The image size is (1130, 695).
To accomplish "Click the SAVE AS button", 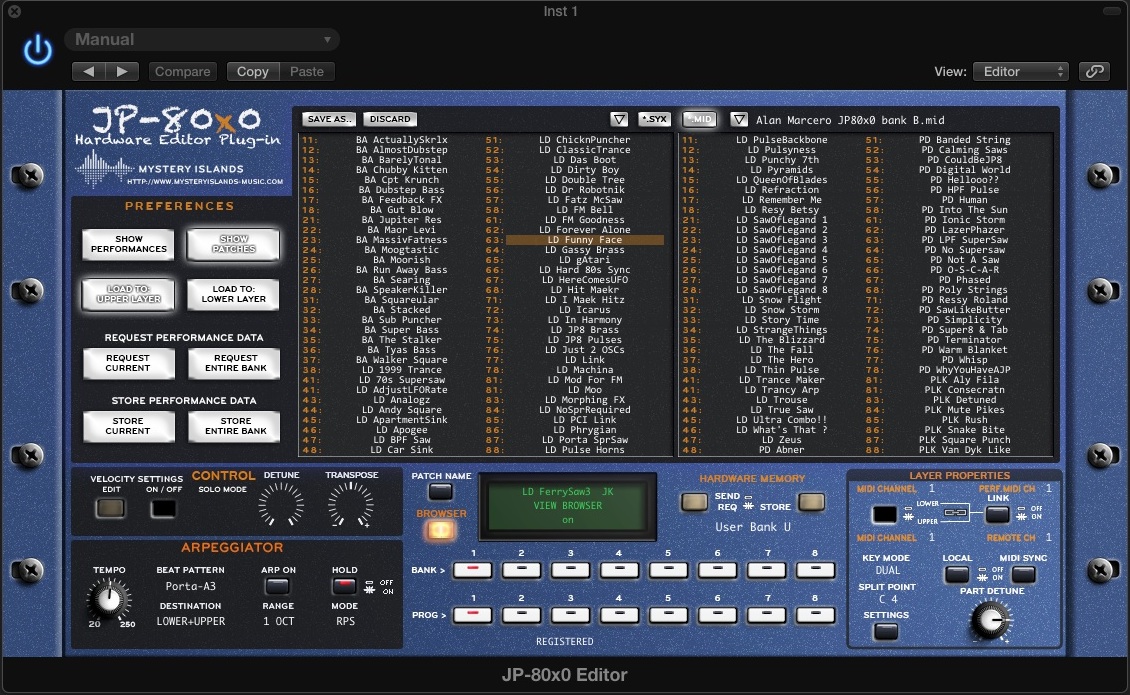I will click(x=328, y=118).
